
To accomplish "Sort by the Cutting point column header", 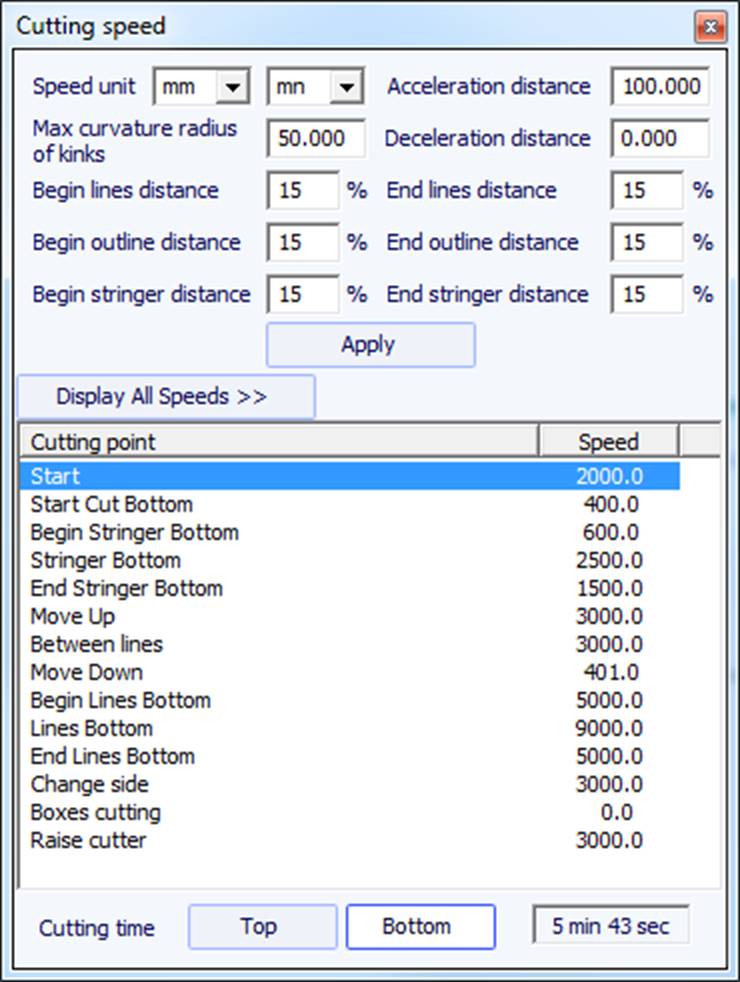I will click(279, 442).
